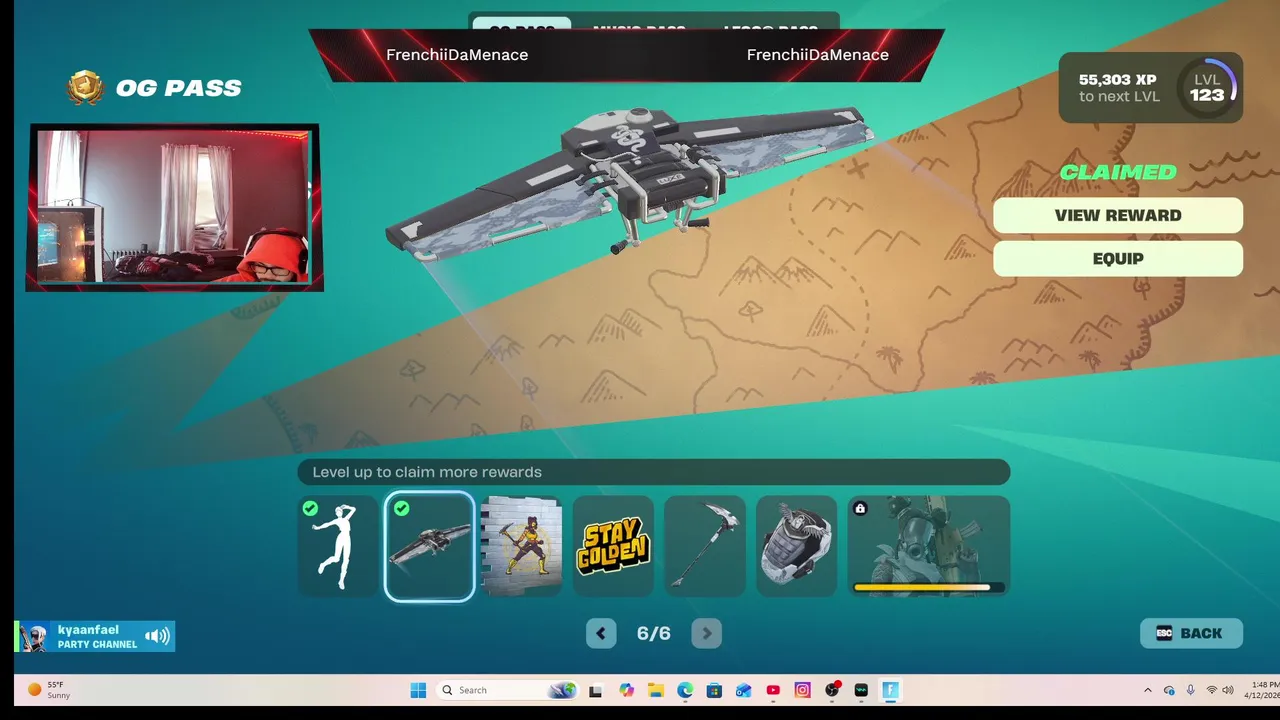Screen dimensions: 1280x720
Task: Click the green checkmark on the glider tile
Action: coord(401,509)
